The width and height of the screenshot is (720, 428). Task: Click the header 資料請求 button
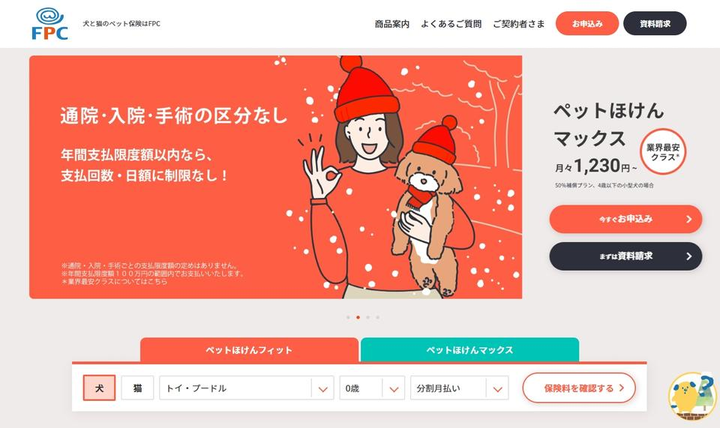point(655,23)
